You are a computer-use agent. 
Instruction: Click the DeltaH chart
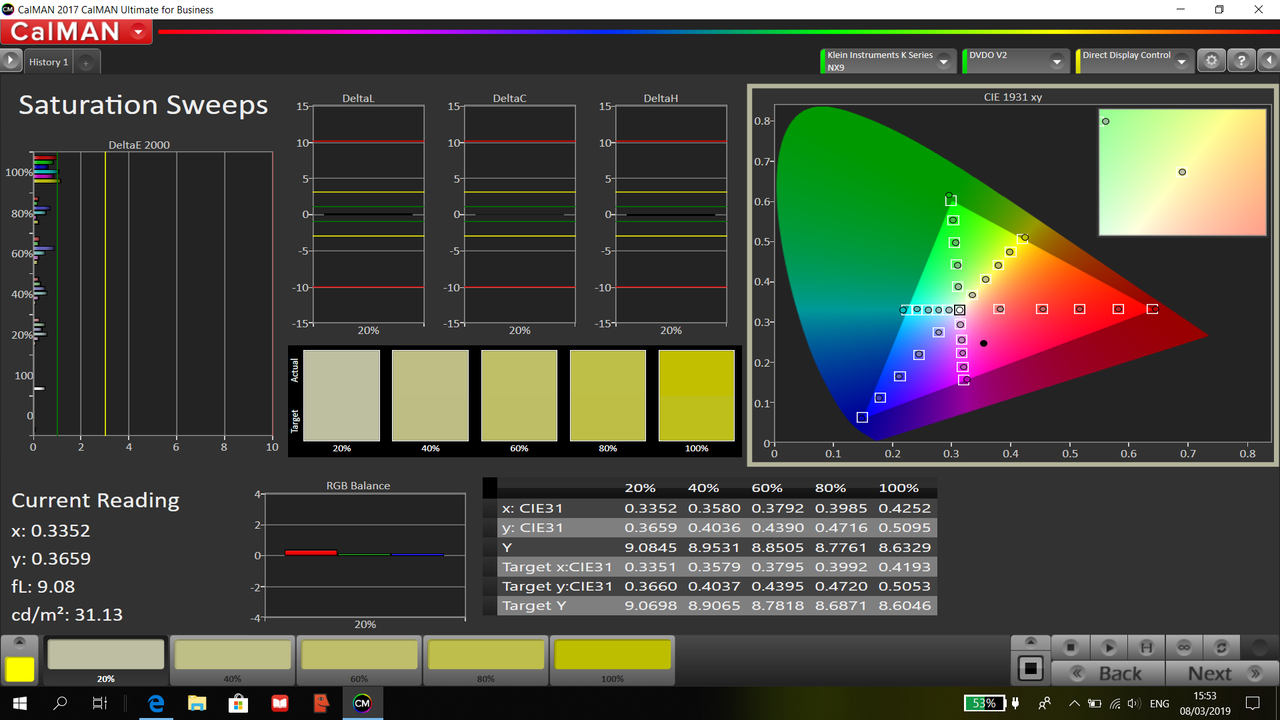671,215
